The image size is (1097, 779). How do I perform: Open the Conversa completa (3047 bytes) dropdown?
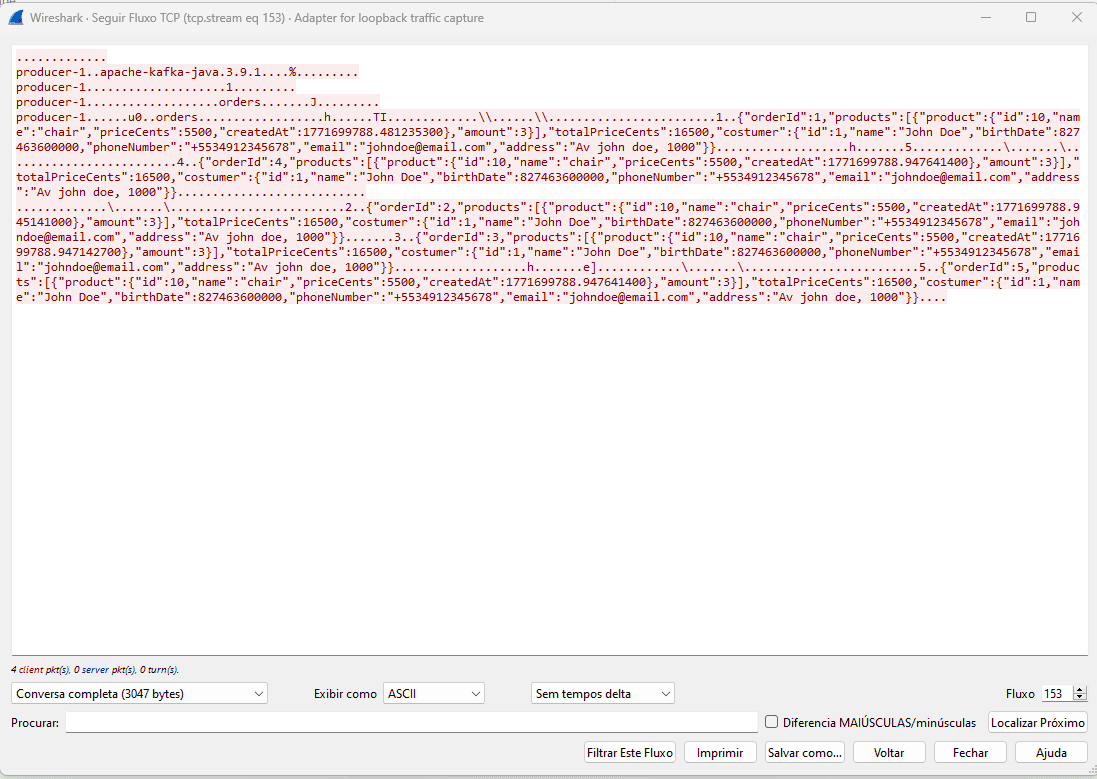[x=139, y=694]
